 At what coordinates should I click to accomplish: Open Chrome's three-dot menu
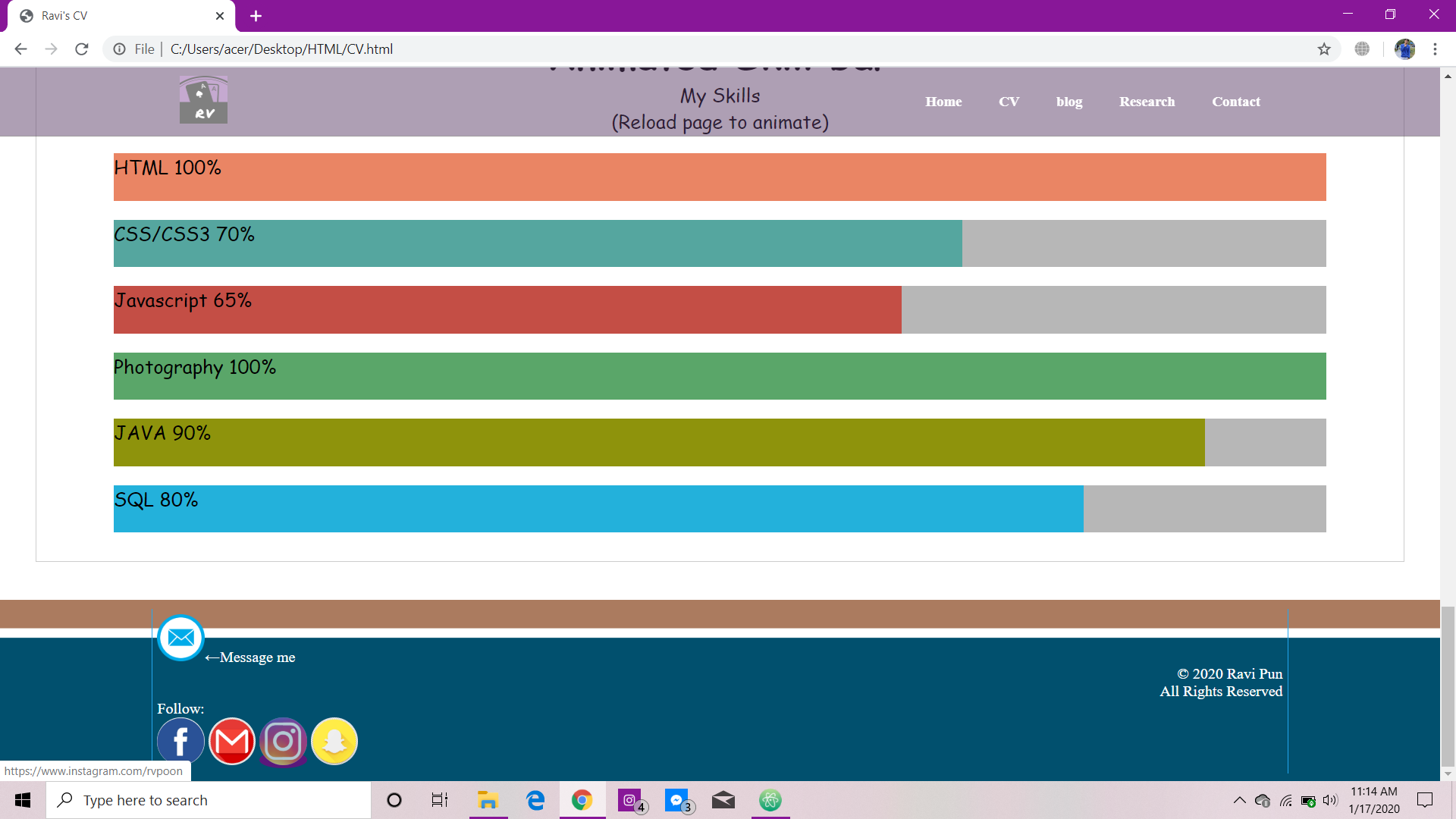tap(1435, 49)
